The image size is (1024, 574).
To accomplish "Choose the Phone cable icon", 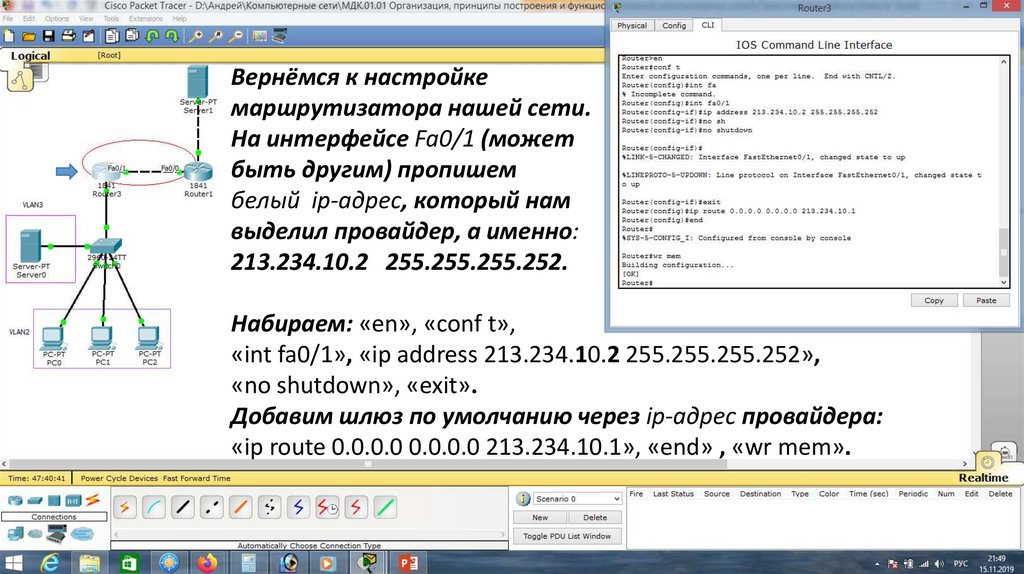I will [269, 507].
